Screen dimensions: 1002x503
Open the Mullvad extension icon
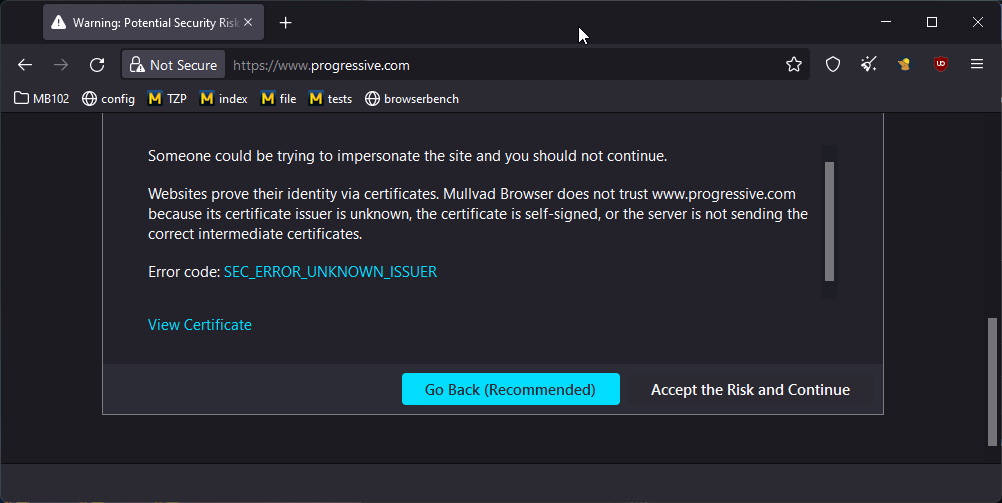point(904,64)
